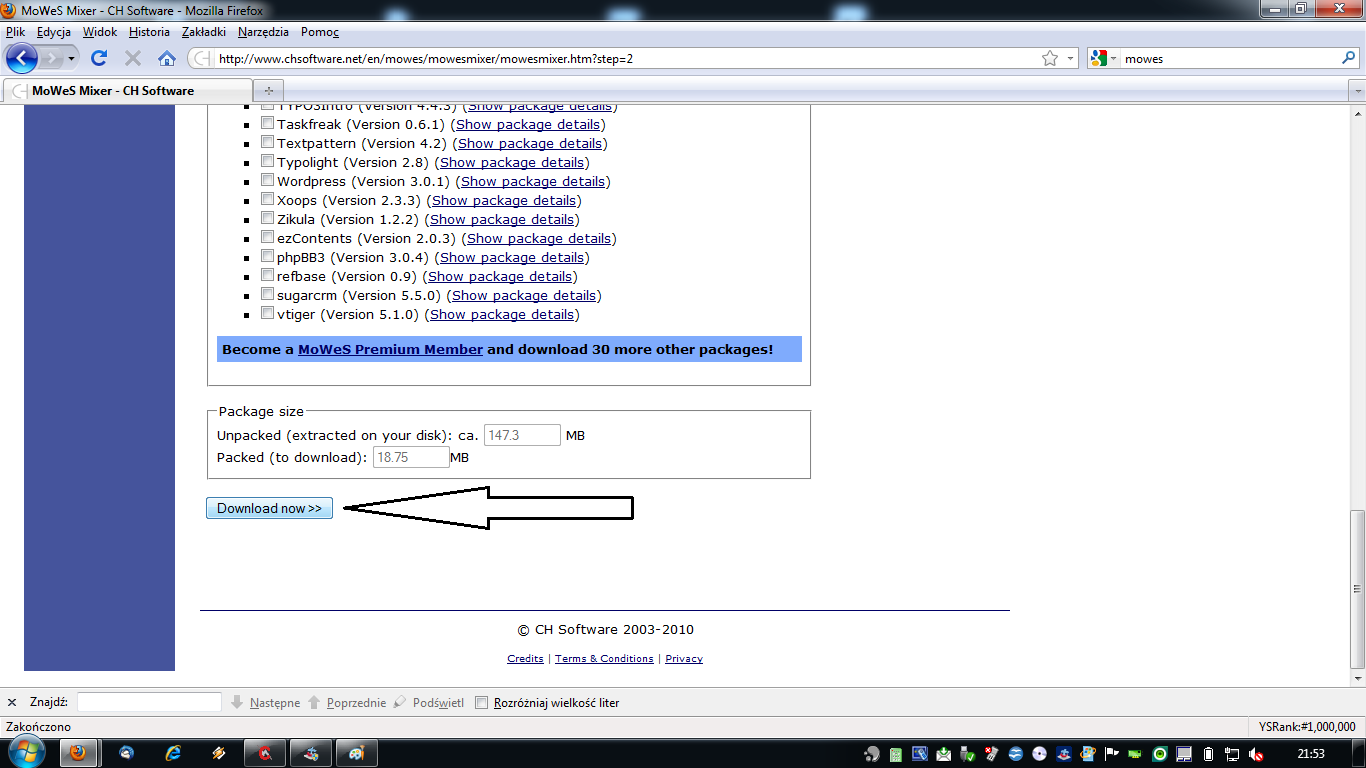Viewport: 1366px width, 768px height.
Task: Switch to Firefox in the taskbar
Action: [78, 753]
